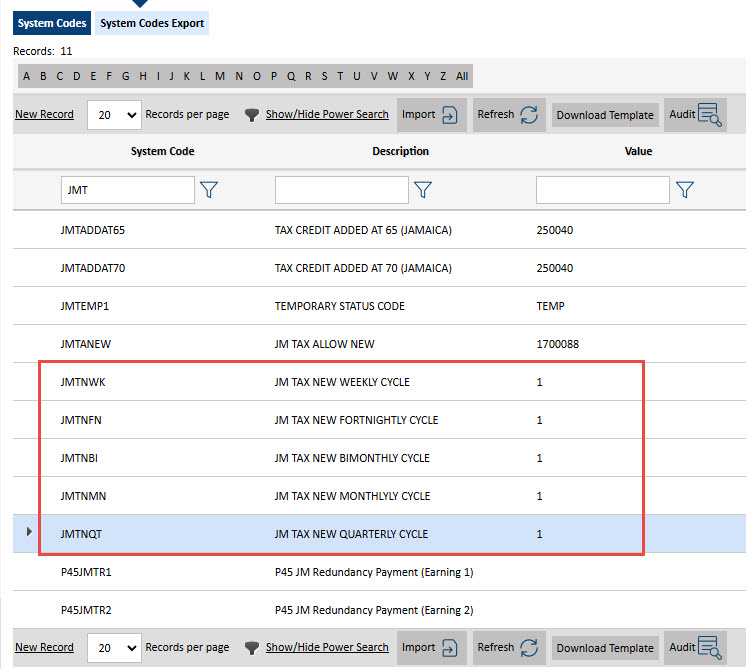Open the bottom records per page dropdown
The width and height of the screenshot is (749, 669).
(115, 648)
